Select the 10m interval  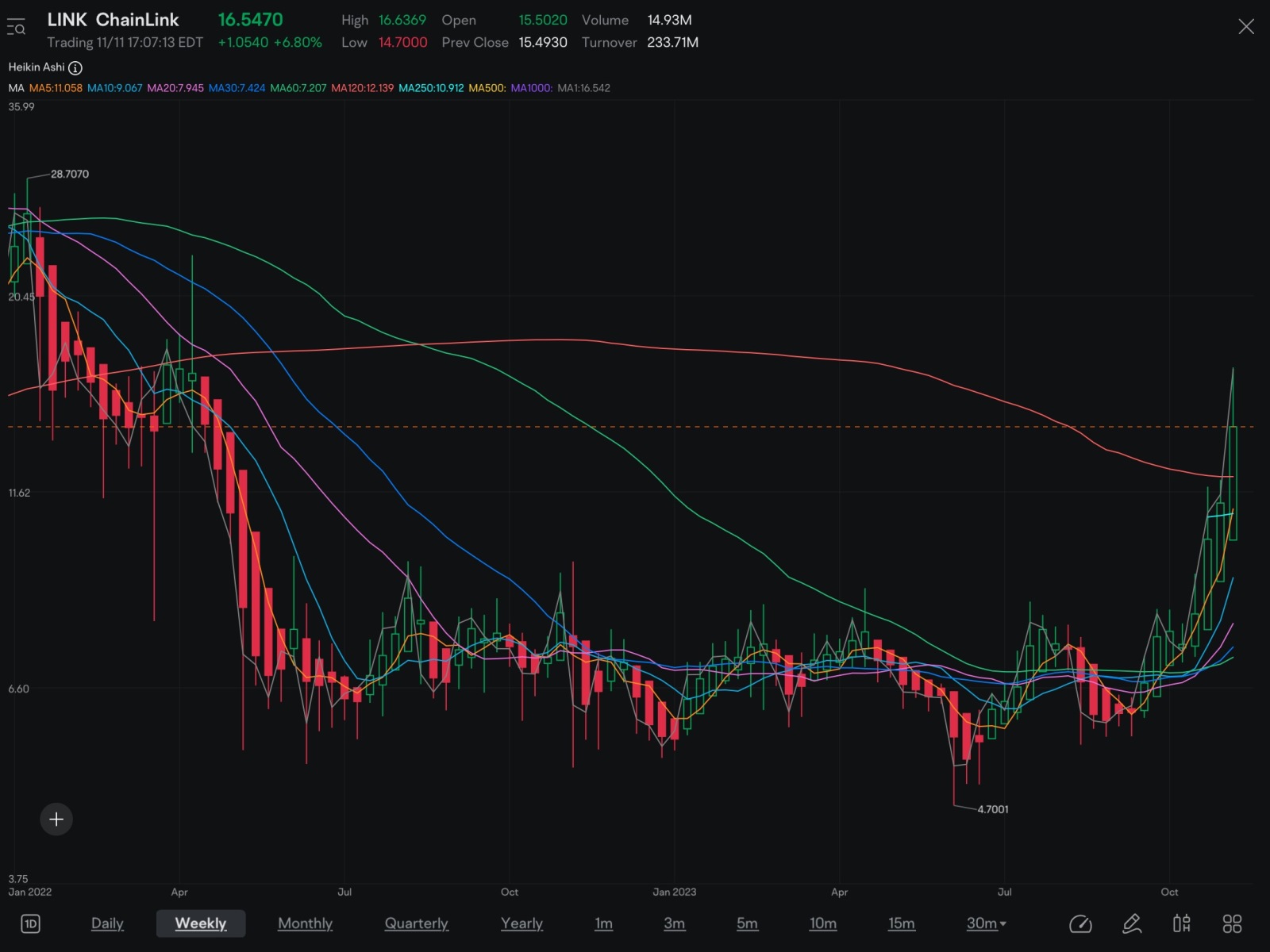pyautogui.click(x=822, y=923)
